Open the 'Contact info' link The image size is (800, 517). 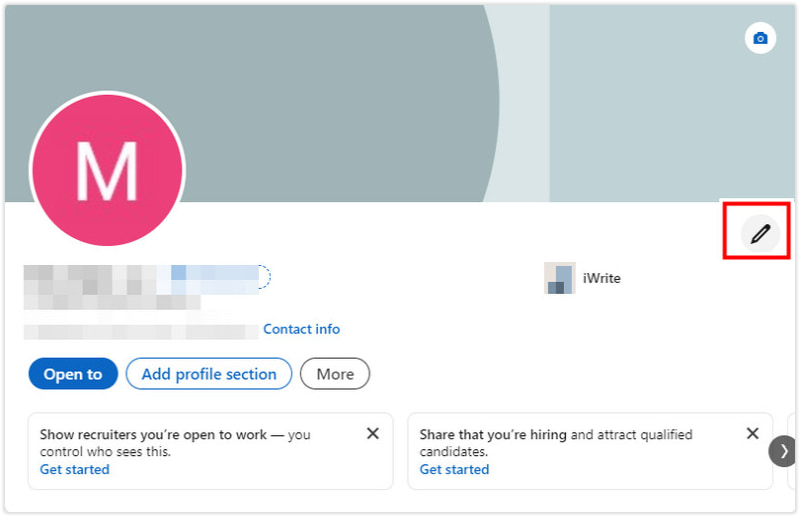tap(301, 329)
